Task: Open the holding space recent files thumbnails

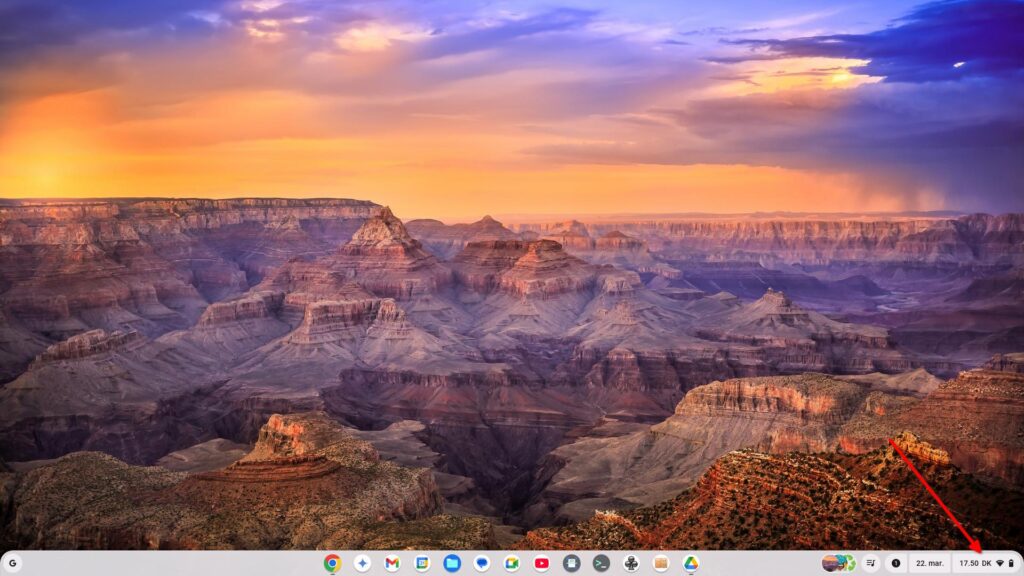Action: tap(838, 563)
